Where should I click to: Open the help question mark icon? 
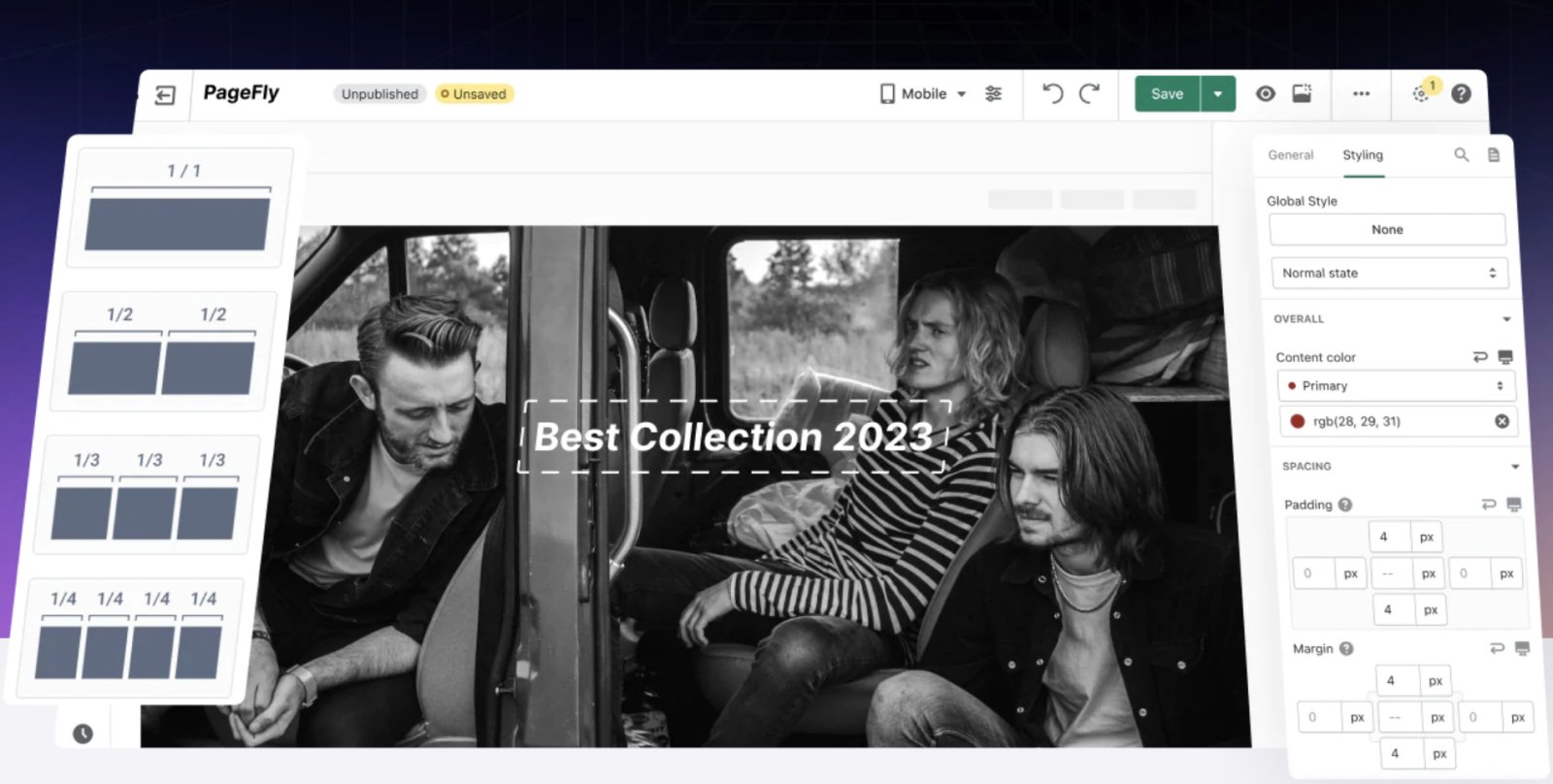click(1461, 94)
